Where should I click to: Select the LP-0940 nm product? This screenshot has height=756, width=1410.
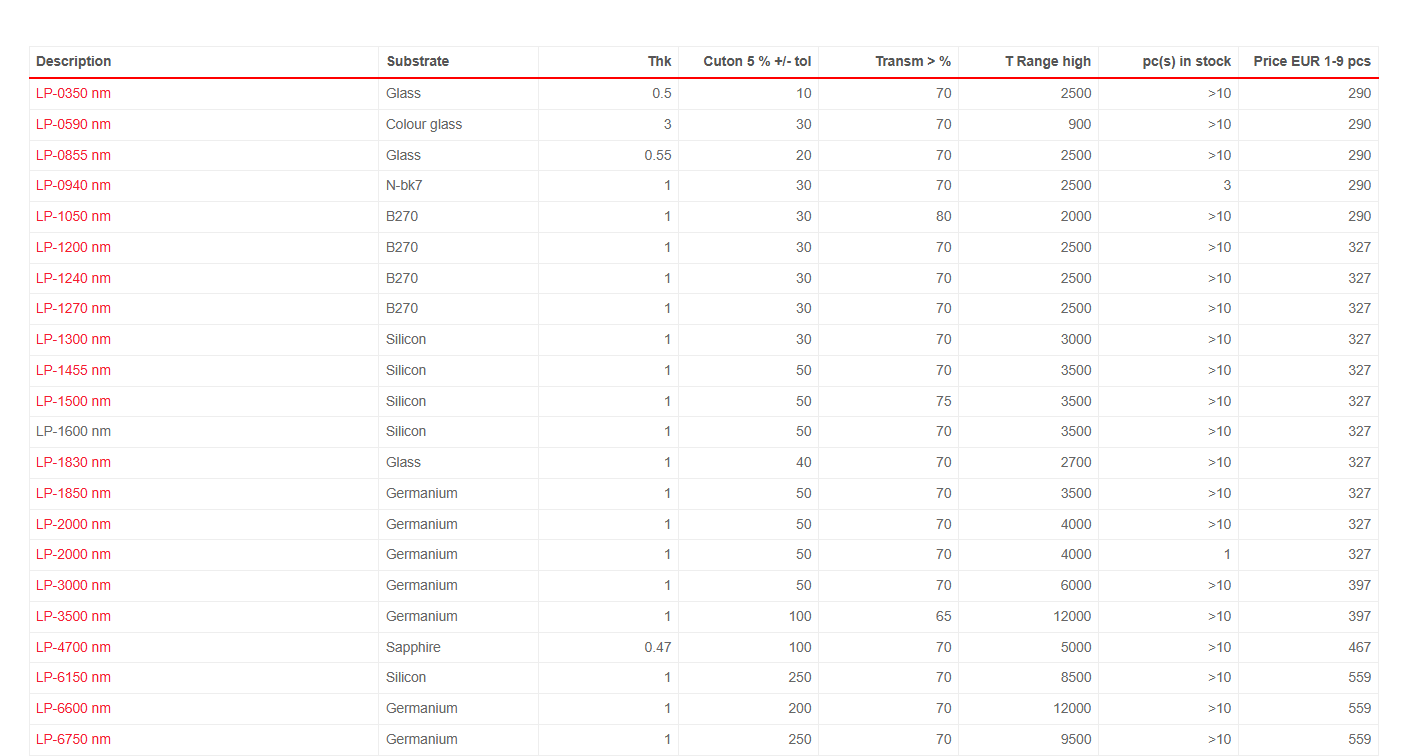[x=73, y=186]
